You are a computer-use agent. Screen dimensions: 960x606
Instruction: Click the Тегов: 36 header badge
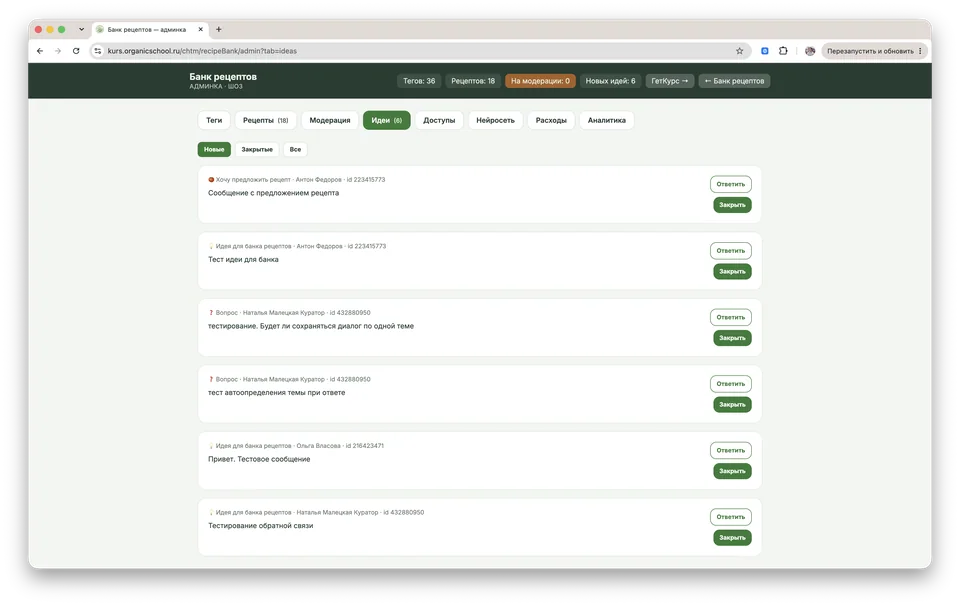pos(419,81)
